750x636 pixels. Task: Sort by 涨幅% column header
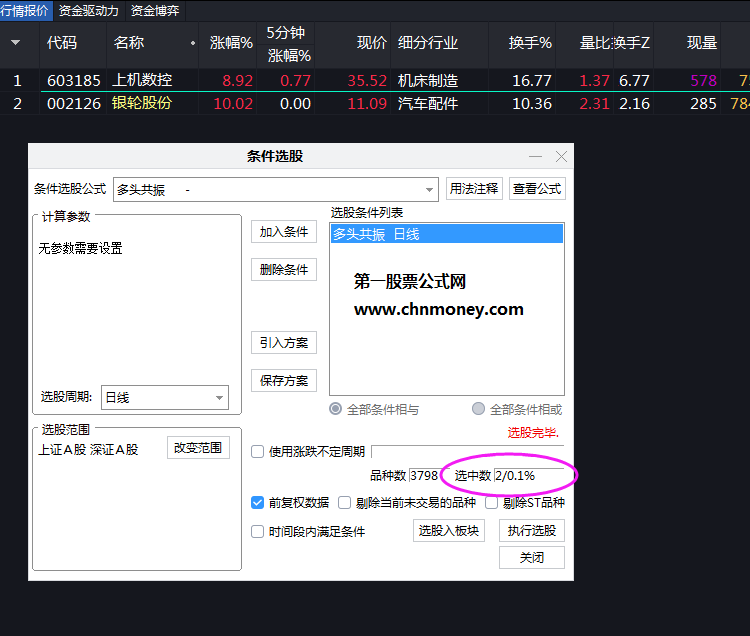point(231,43)
